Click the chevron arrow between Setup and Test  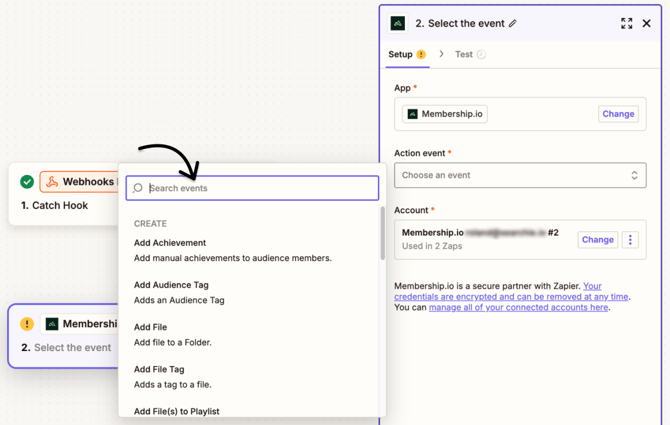point(441,54)
